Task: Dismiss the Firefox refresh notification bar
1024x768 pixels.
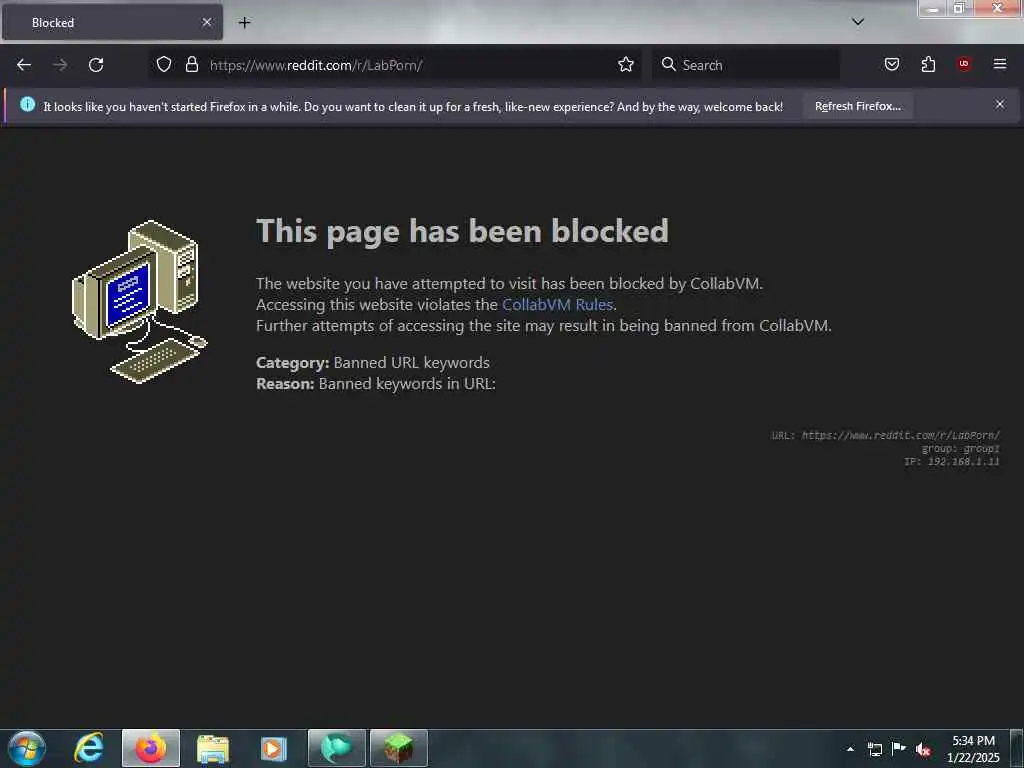Action: [x=1000, y=104]
